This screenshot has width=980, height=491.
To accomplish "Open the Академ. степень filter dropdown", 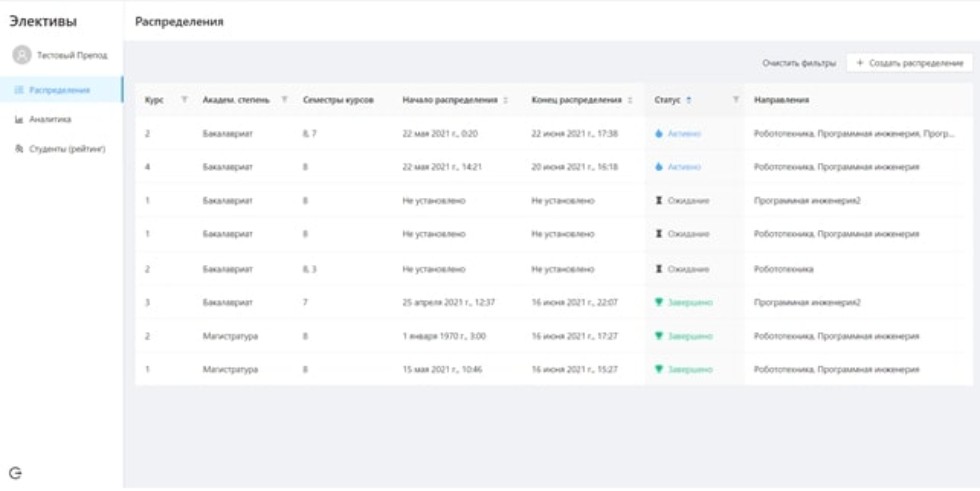I will pos(284,100).
